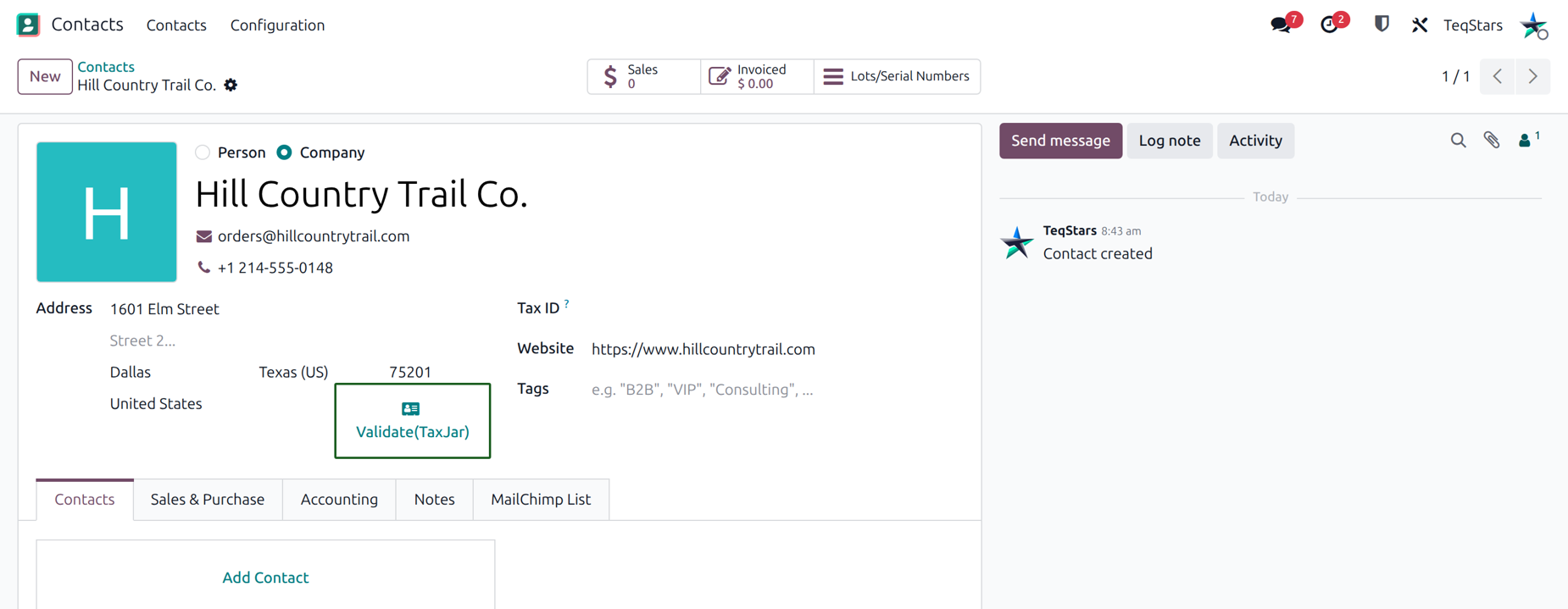Go to next record arrow
The image size is (1568, 609).
click(x=1532, y=76)
